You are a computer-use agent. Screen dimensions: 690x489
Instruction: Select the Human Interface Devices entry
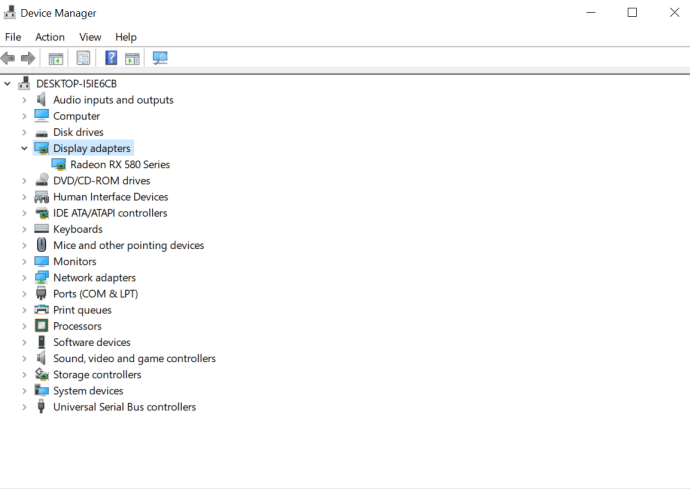coord(110,197)
